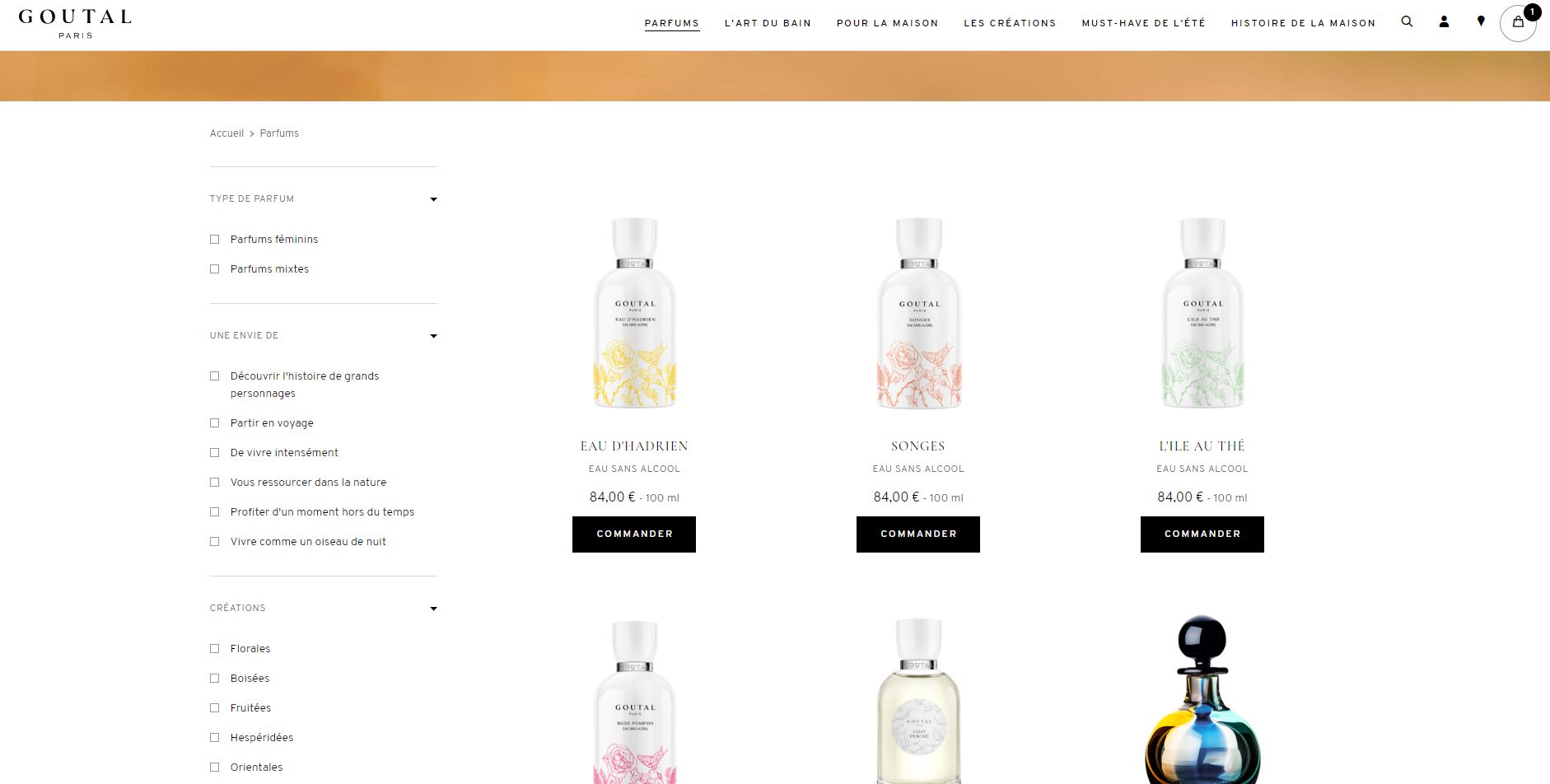Order L'Ile au Thé with Commander button
1550x784 pixels.
point(1202,534)
